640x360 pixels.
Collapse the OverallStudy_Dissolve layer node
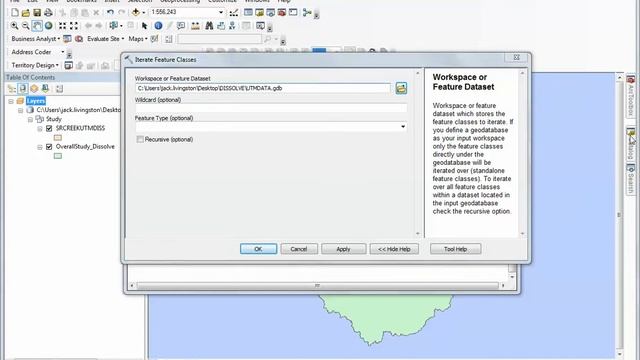pyautogui.click(x=40, y=147)
